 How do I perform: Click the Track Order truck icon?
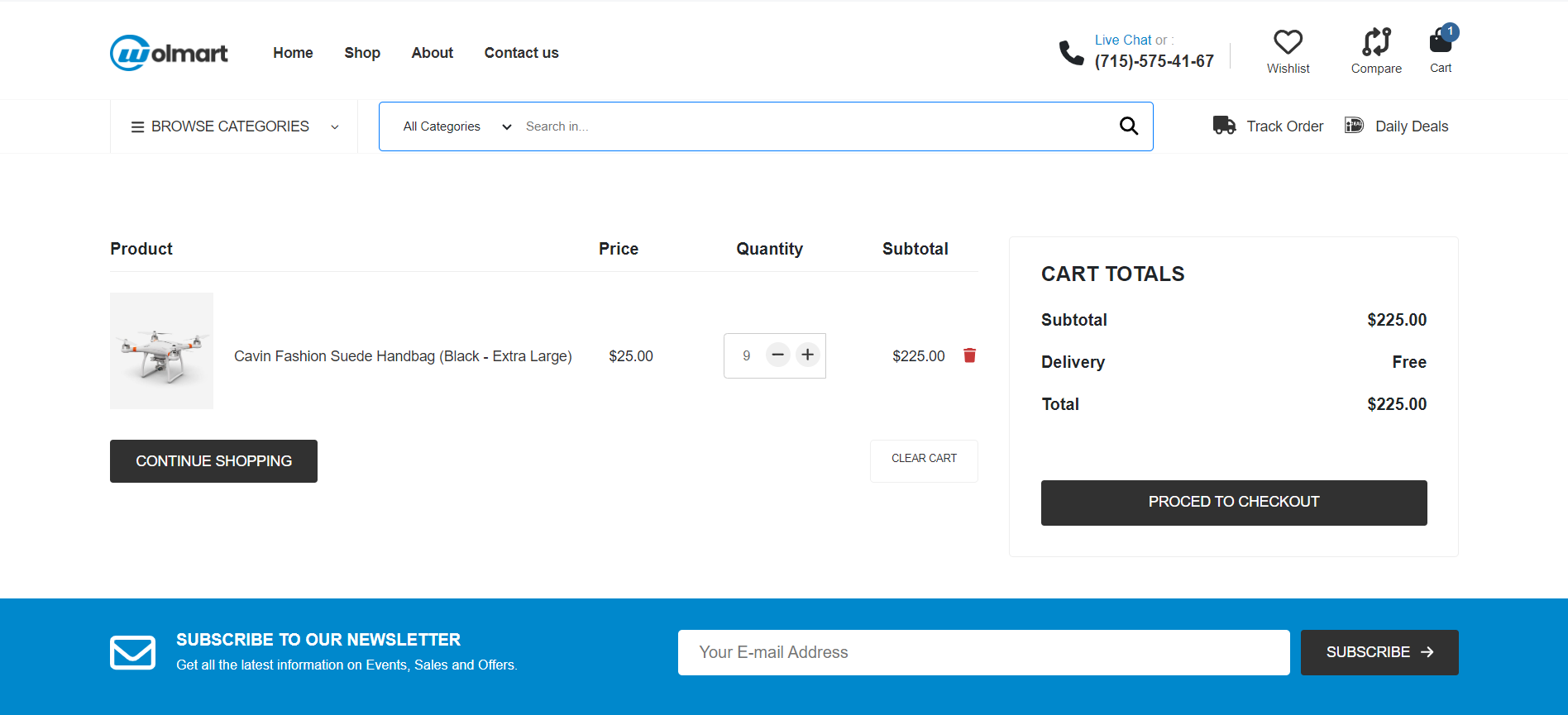pos(1224,126)
